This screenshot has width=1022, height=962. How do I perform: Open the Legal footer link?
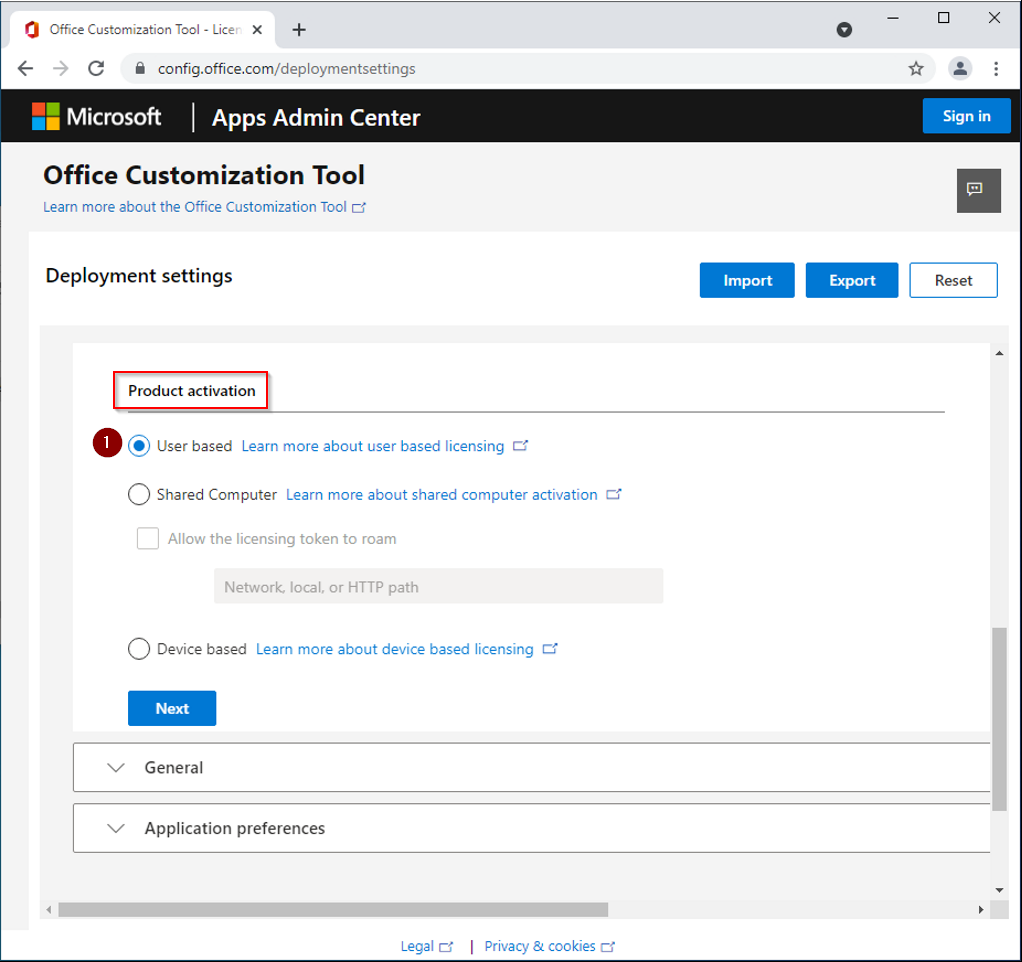[x=417, y=946]
